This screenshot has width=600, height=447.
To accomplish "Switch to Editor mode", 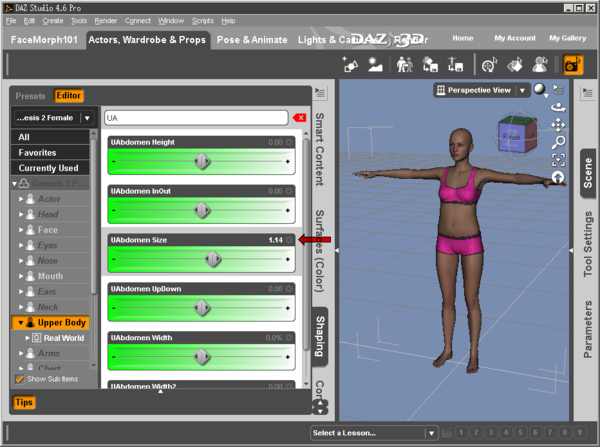I will coord(68,95).
